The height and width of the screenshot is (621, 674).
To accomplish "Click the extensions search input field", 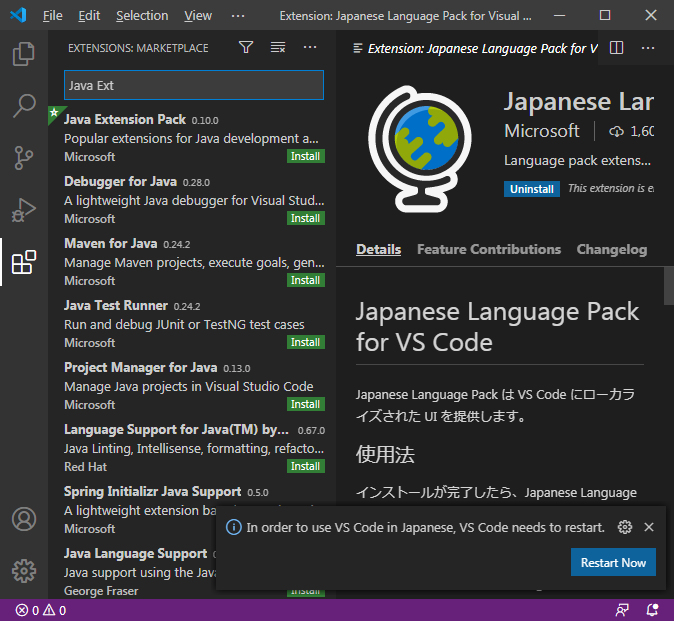I will [x=194, y=85].
